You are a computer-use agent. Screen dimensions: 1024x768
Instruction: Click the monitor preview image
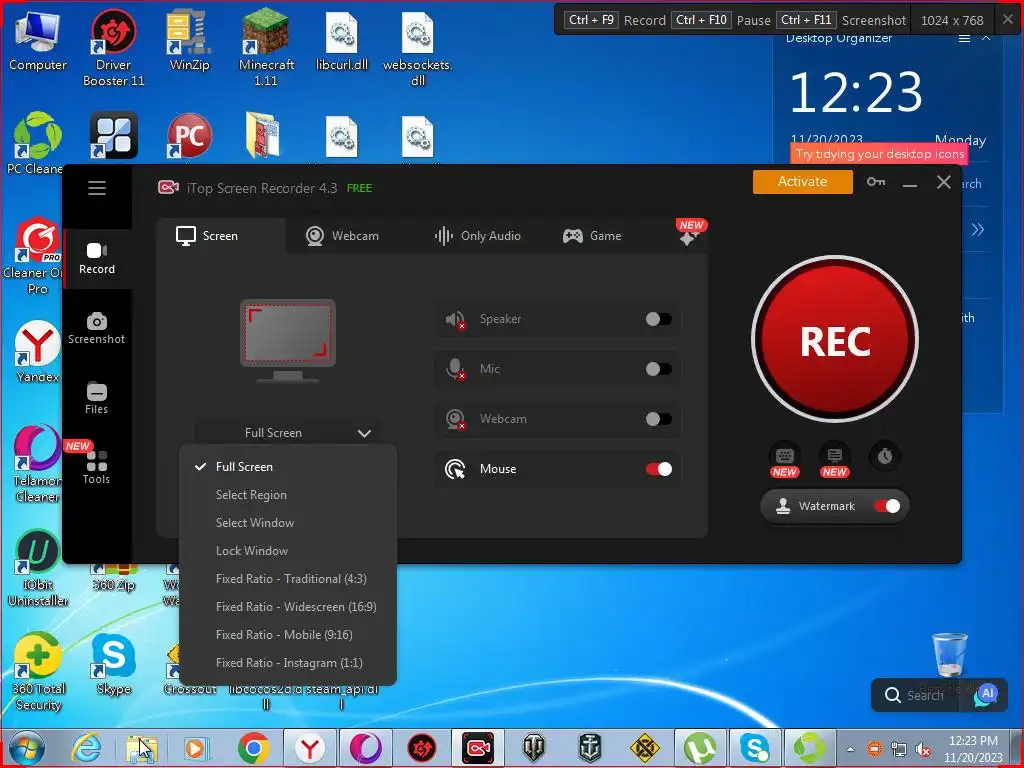[x=288, y=341]
